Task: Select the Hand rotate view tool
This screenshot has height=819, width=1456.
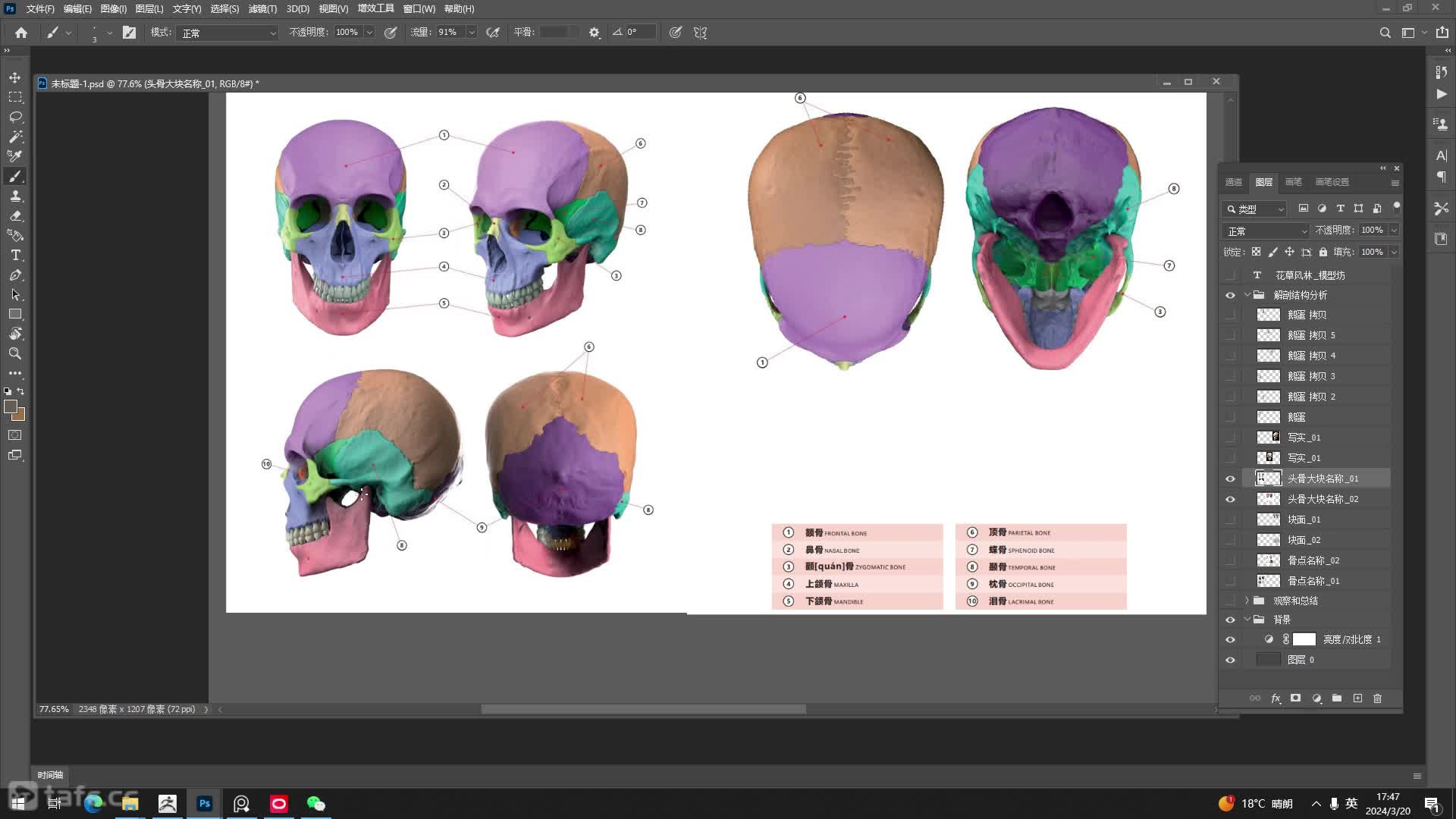Action: coord(15,334)
